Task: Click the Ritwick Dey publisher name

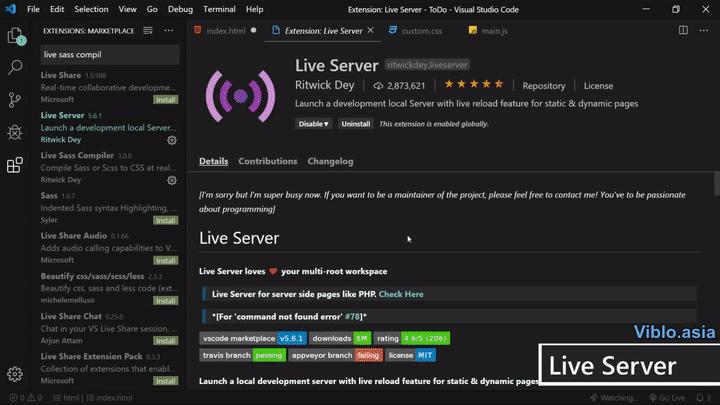Action: (x=325, y=85)
